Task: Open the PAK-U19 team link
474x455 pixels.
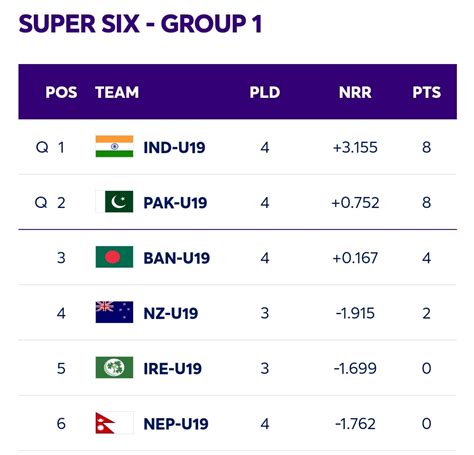Action: click(x=175, y=203)
